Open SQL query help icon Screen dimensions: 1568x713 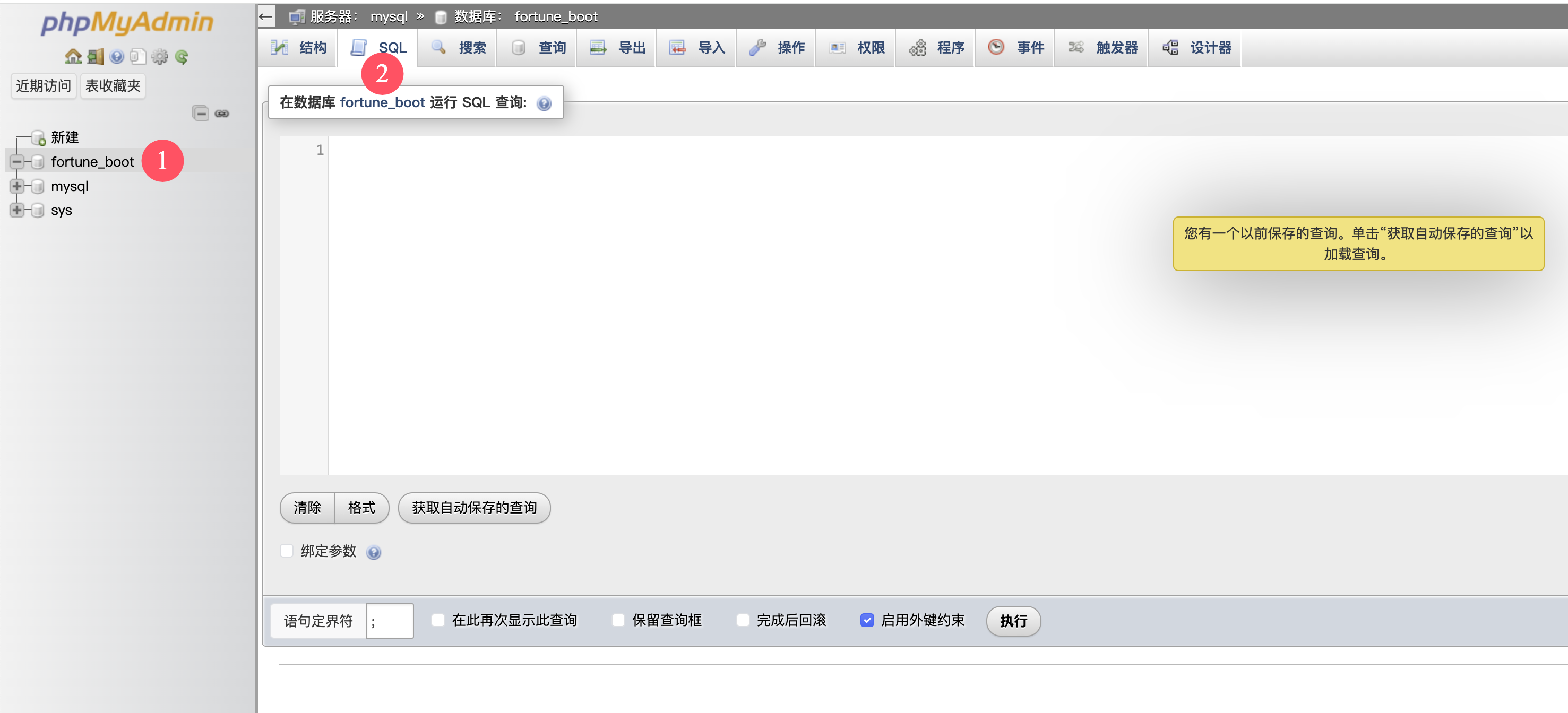tap(544, 103)
